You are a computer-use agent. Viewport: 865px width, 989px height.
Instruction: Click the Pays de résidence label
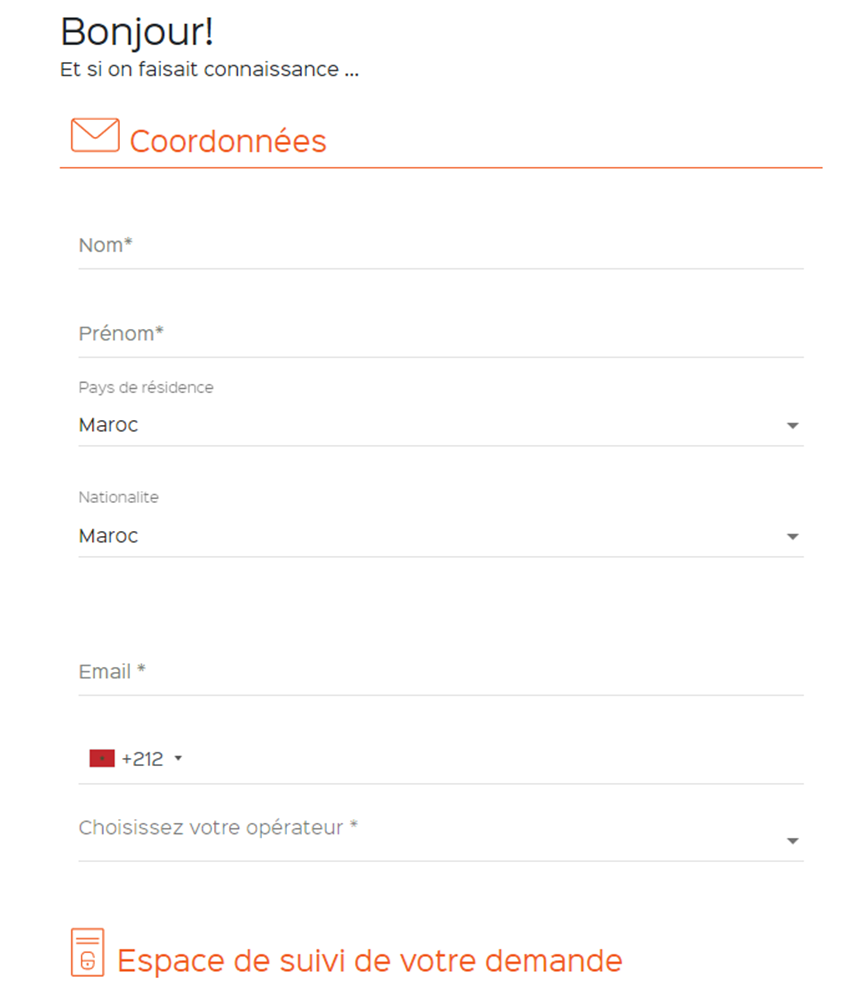pyautogui.click(x=146, y=387)
